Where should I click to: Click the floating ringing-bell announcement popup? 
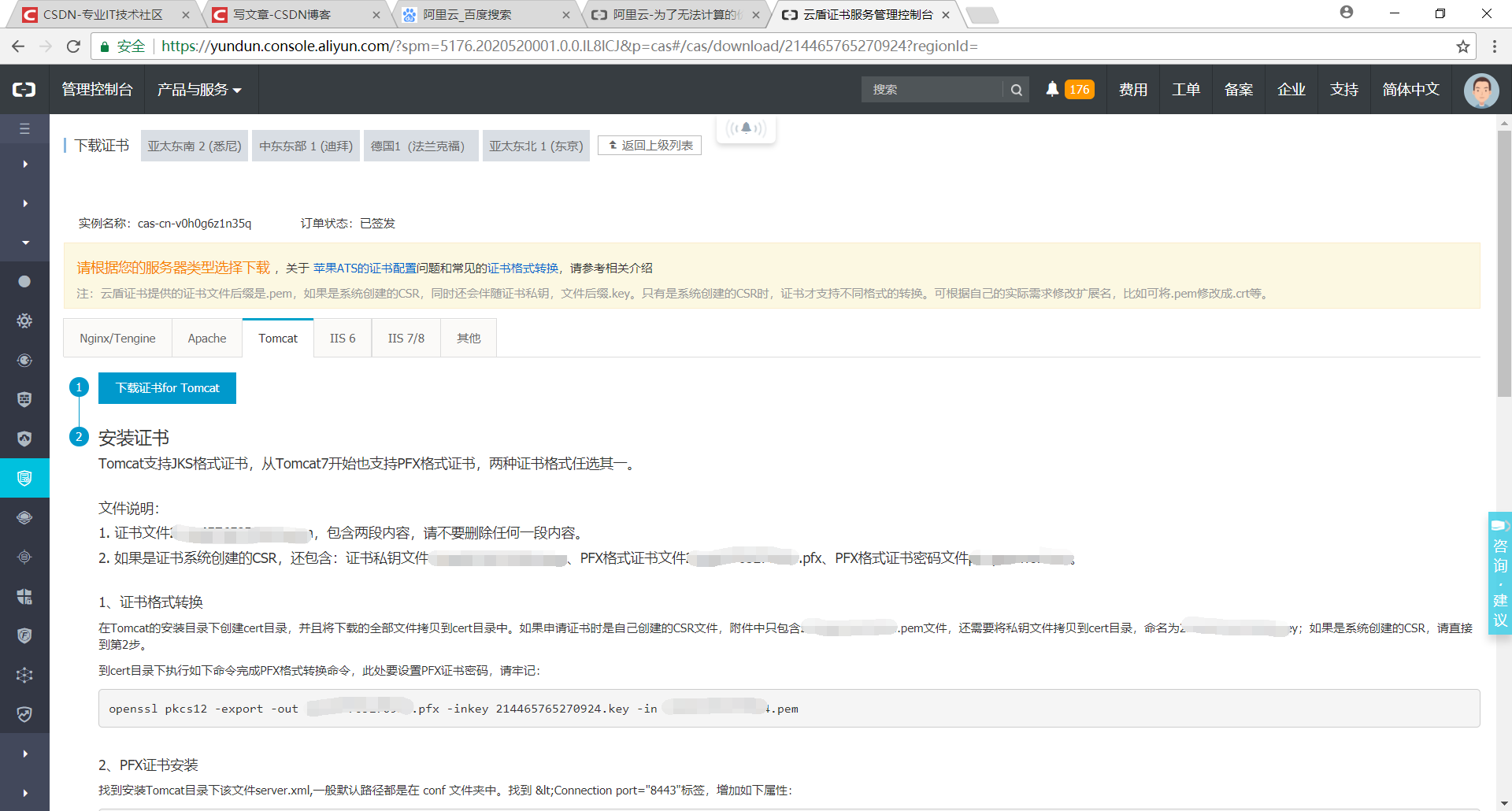click(746, 128)
